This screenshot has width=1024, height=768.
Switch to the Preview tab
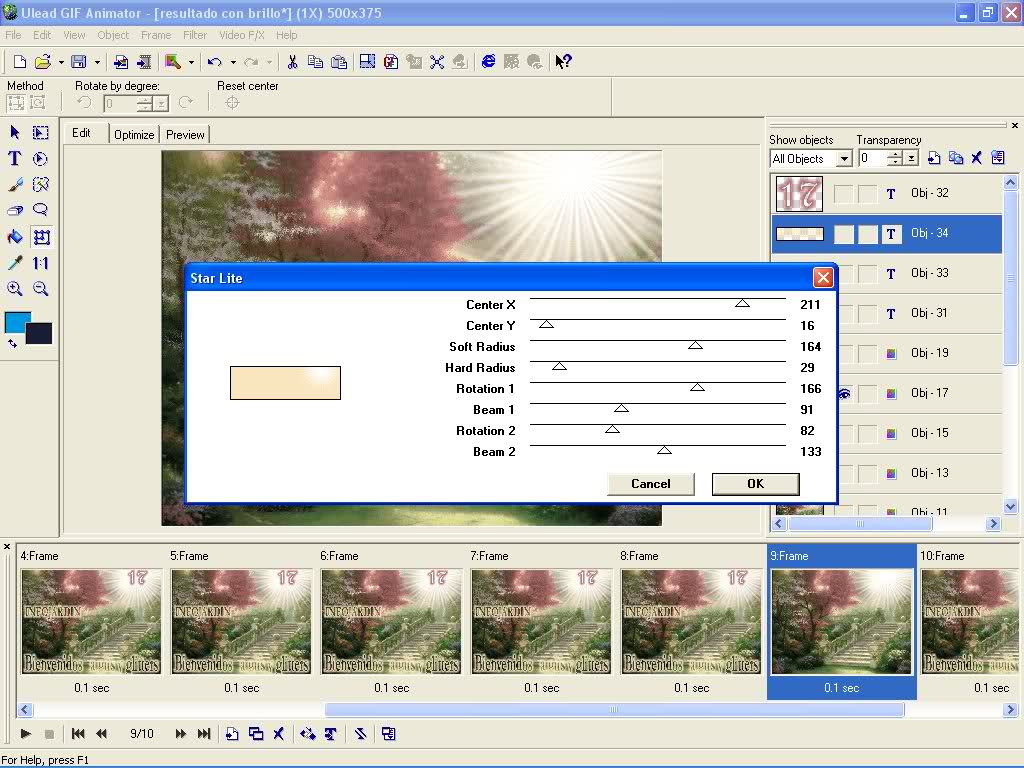pyautogui.click(x=185, y=135)
